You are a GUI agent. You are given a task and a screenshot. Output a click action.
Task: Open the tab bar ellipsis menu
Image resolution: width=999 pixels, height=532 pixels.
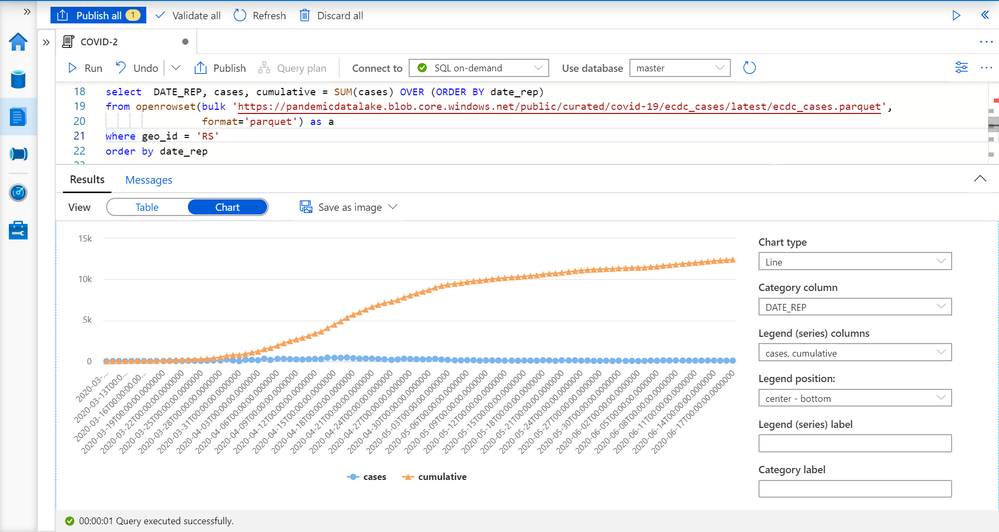[986, 42]
